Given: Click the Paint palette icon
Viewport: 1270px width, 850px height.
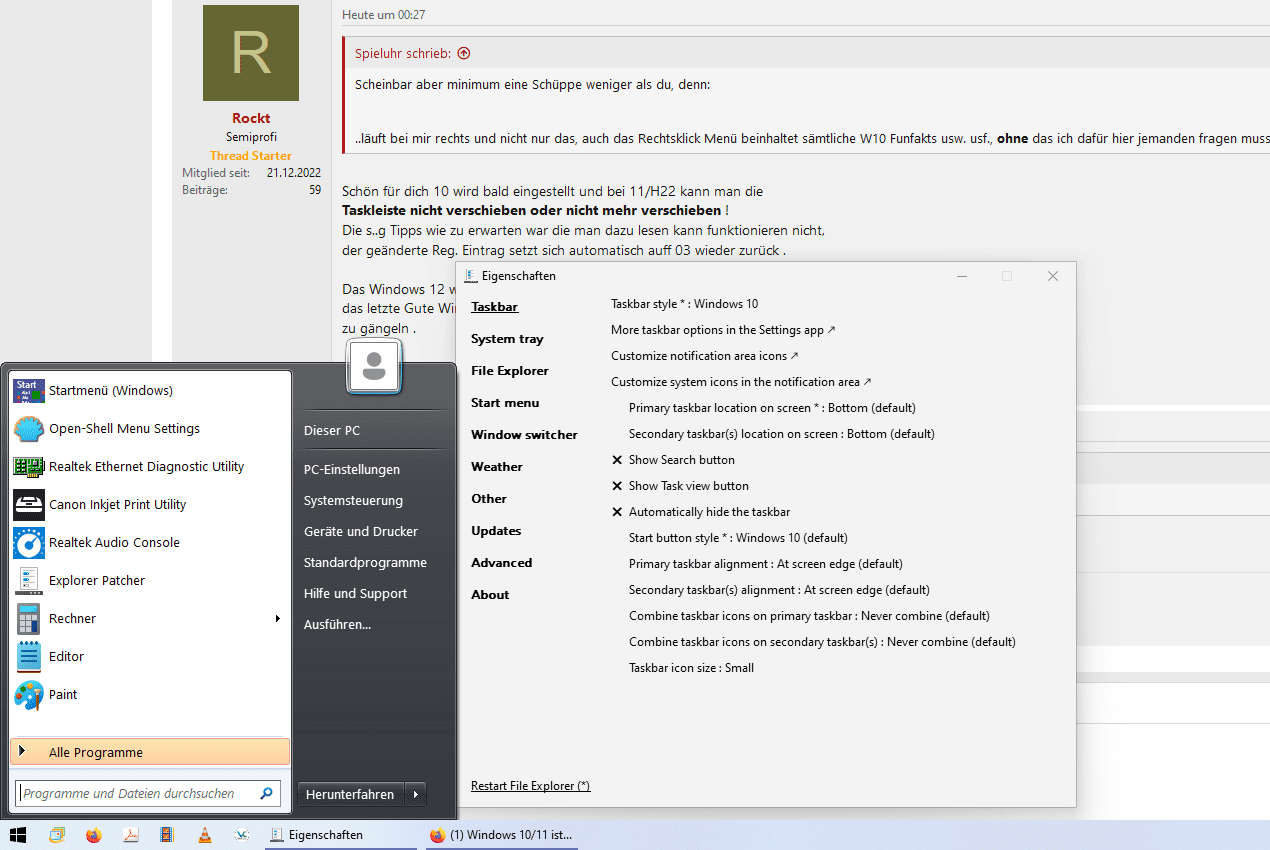Looking at the screenshot, I should tap(28, 695).
